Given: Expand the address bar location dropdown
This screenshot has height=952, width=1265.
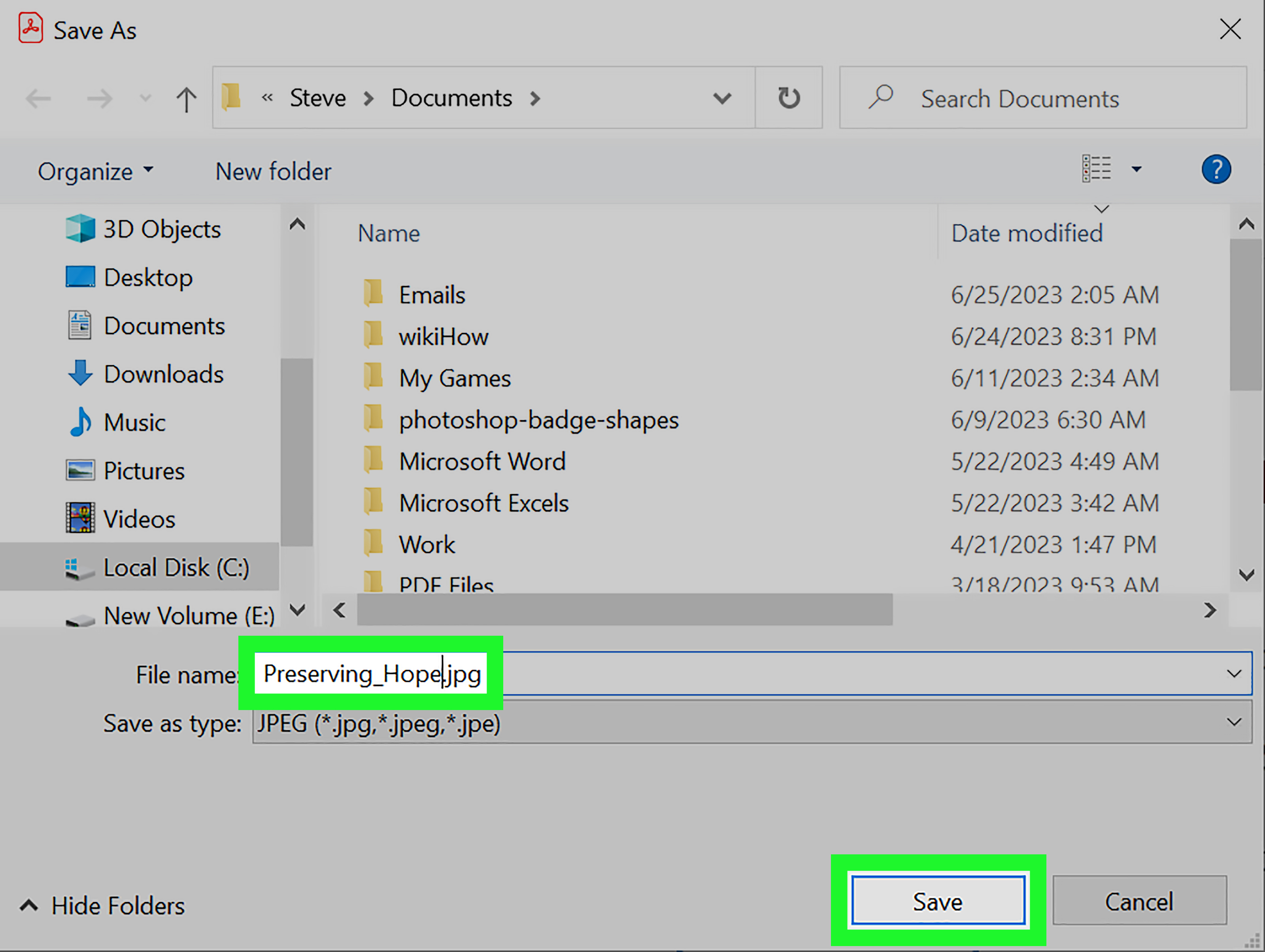Looking at the screenshot, I should point(722,98).
